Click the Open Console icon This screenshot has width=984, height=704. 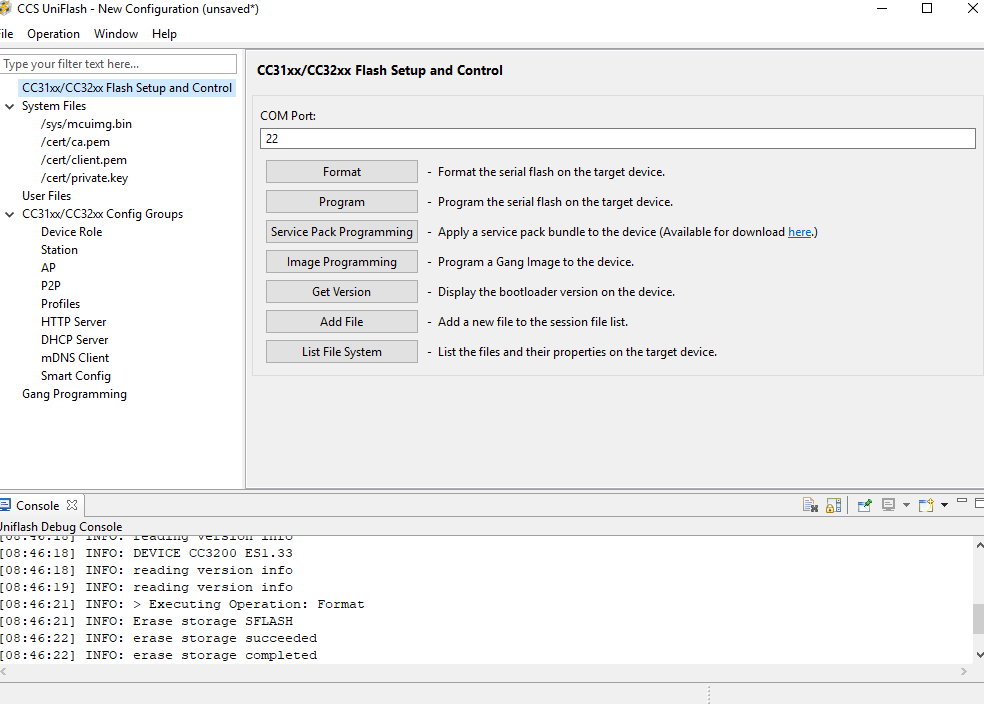[x=926, y=506]
